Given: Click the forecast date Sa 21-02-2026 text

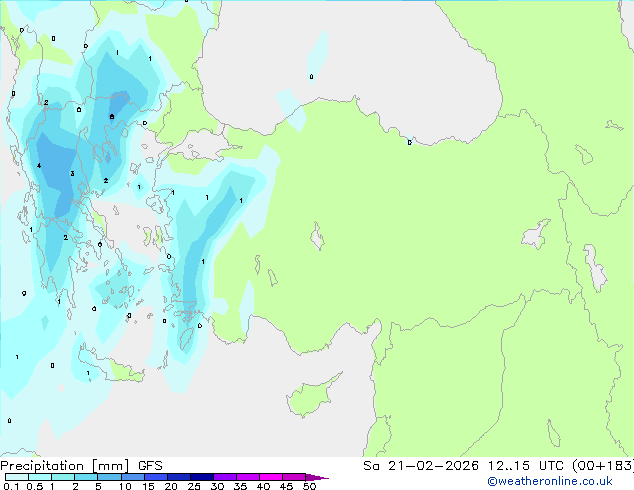Looking at the screenshot, I should [421, 466].
